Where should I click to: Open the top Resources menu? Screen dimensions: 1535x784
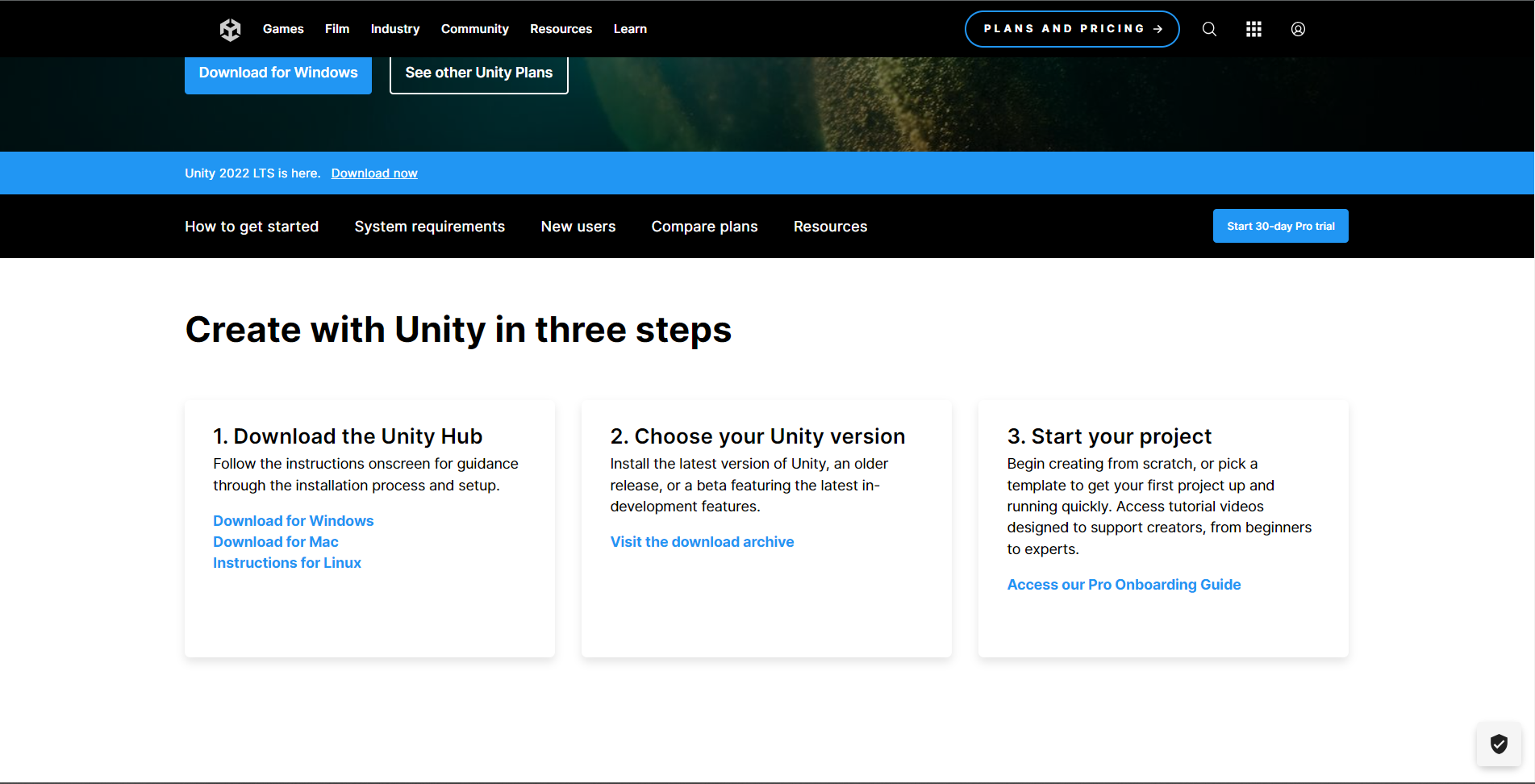click(x=561, y=29)
